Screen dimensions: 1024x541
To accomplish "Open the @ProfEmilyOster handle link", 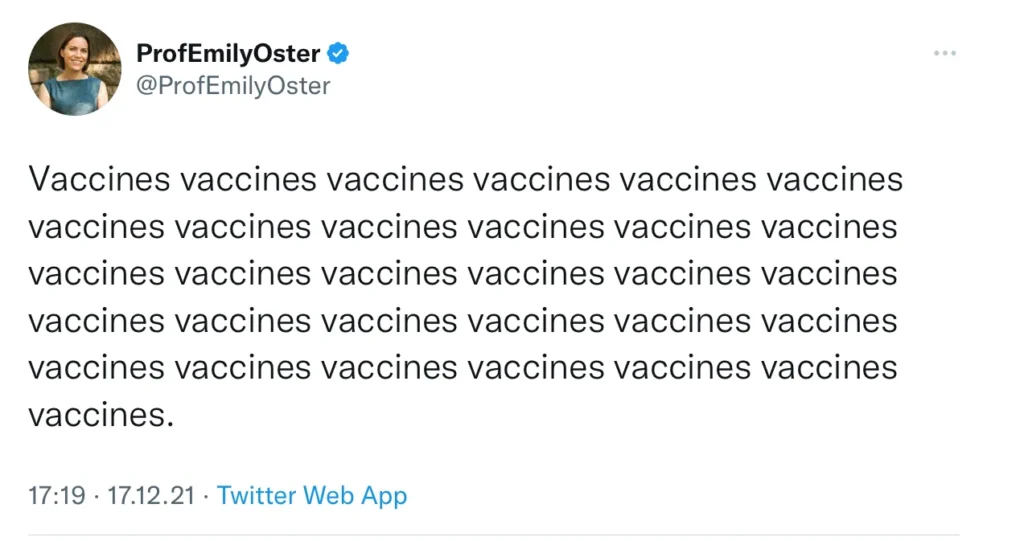I will pyautogui.click(x=233, y=86).
